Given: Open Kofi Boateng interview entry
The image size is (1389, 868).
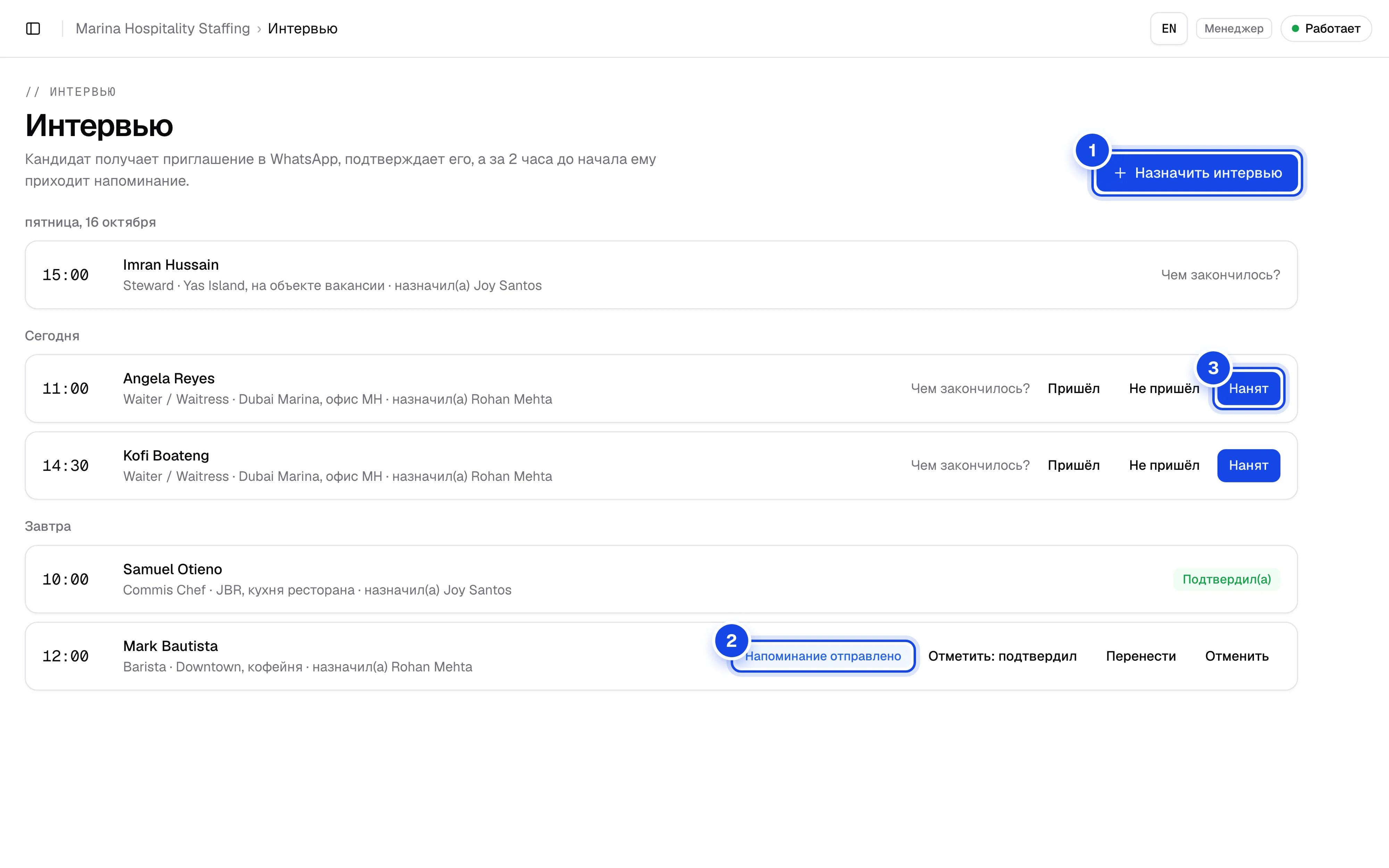Looking at the screenshot, I should click(x=661, y=466).
